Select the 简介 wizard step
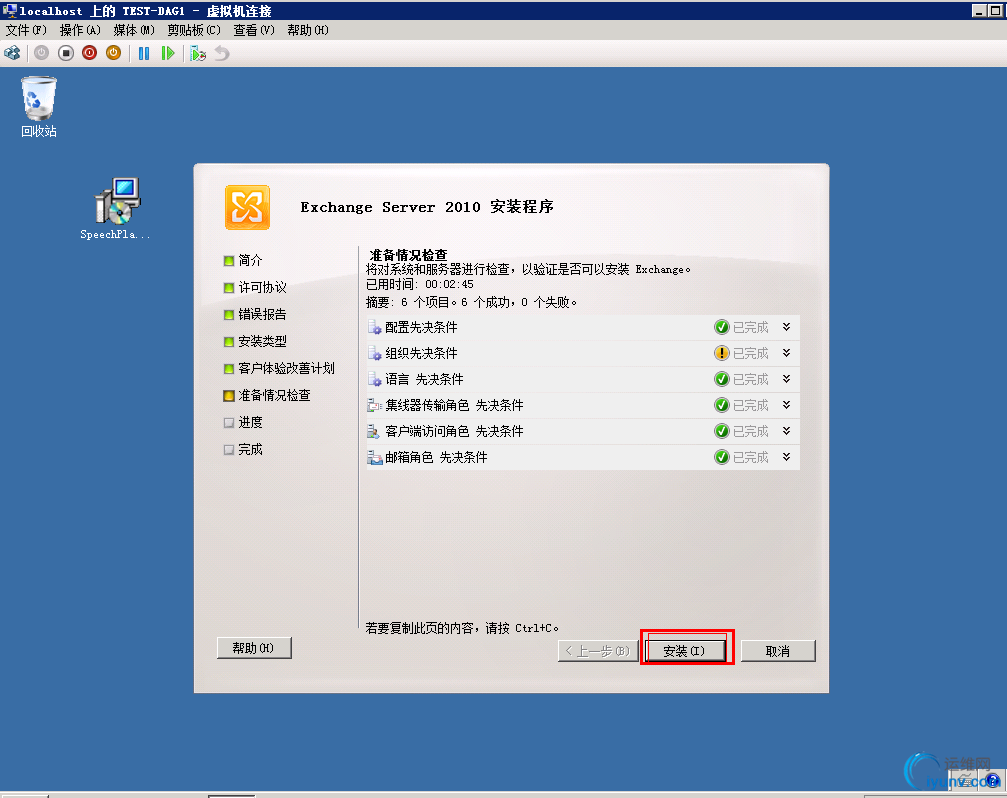The image size is (1007, 798). click(x=250, y=261)
